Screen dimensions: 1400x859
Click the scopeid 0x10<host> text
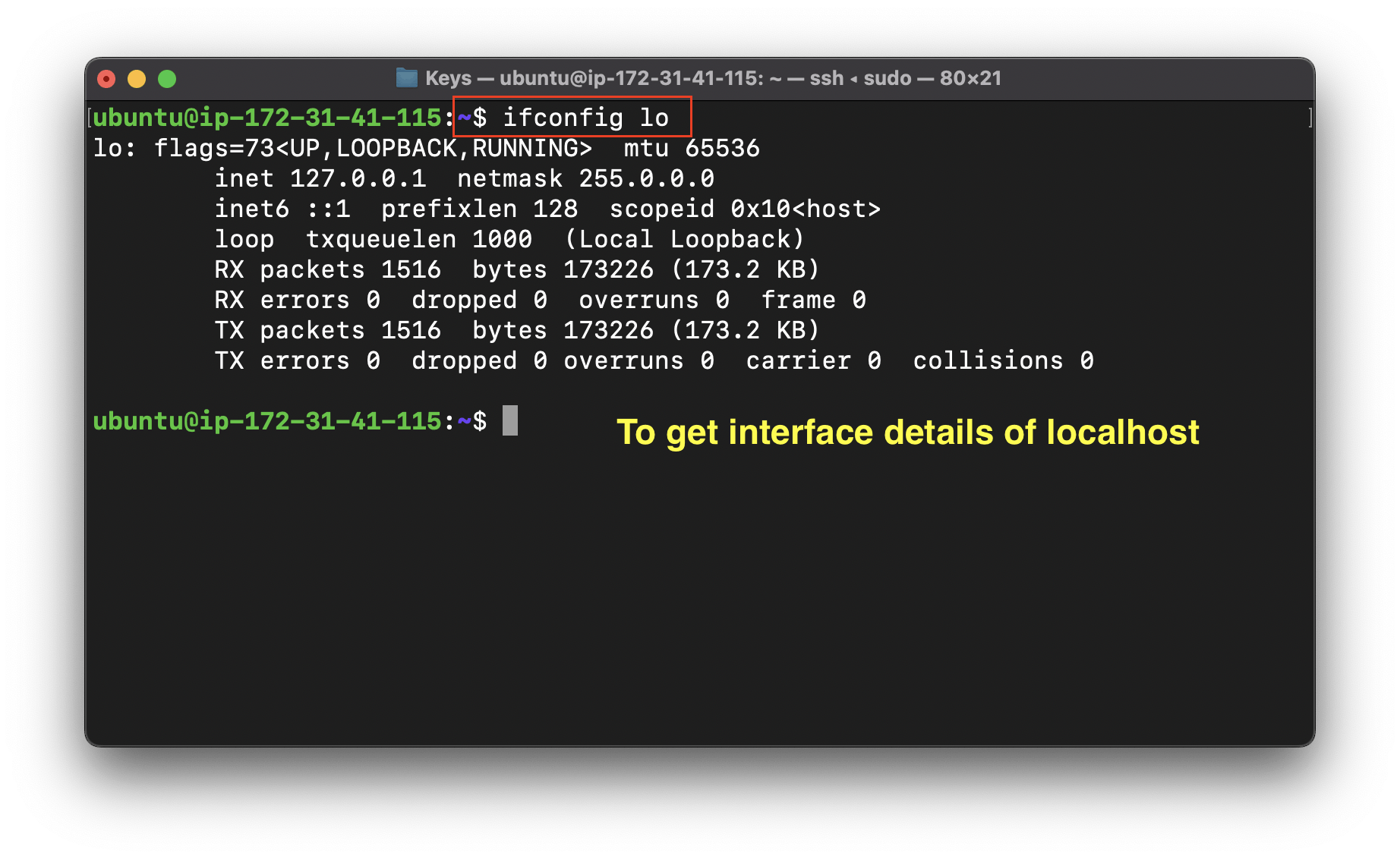click(745, 209)
